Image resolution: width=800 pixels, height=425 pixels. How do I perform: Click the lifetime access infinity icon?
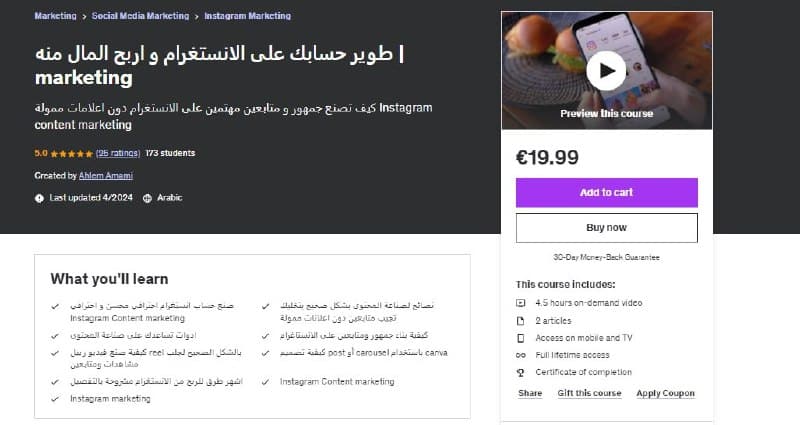[x=520, y=355]
